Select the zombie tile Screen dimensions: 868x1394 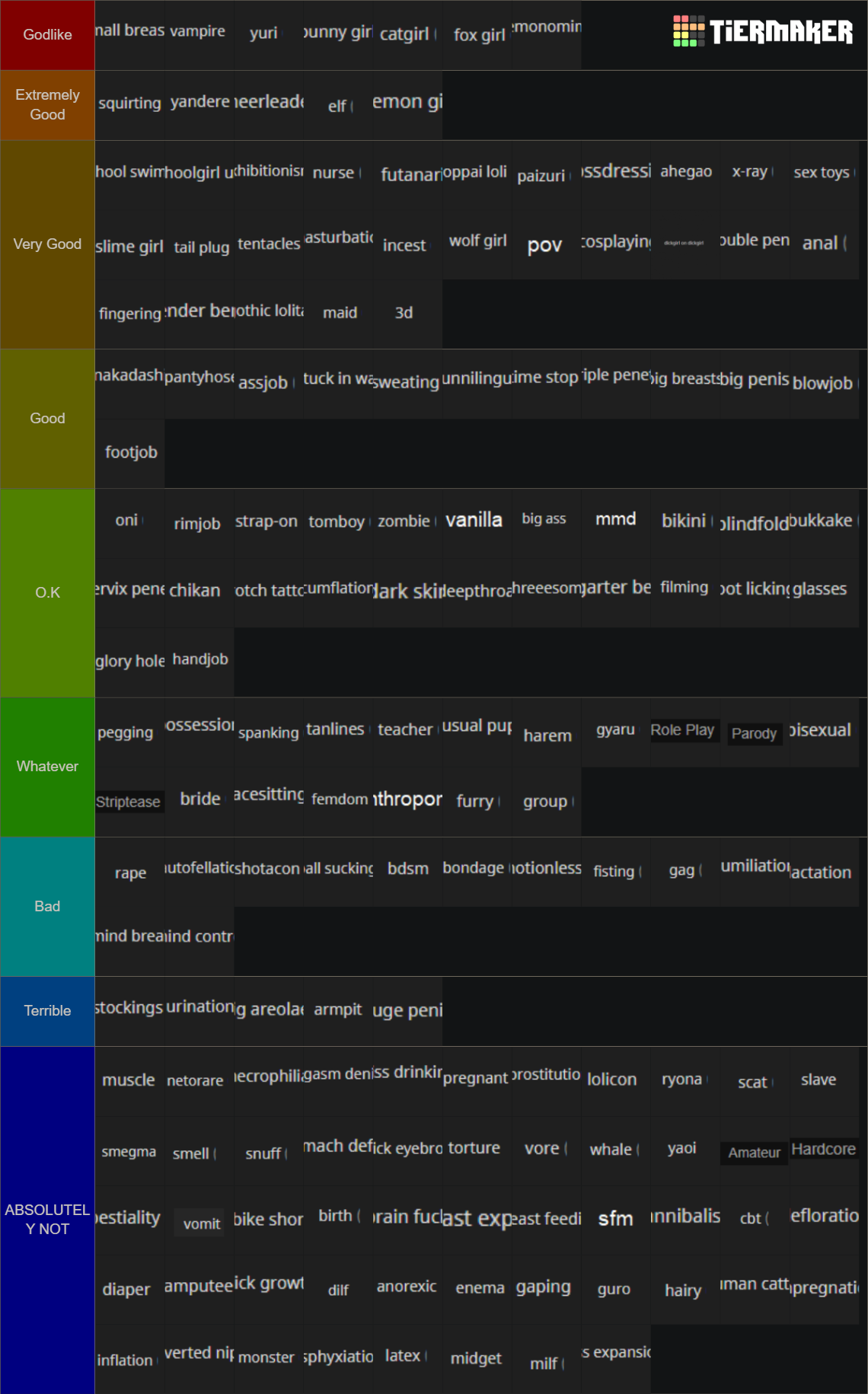407,524
